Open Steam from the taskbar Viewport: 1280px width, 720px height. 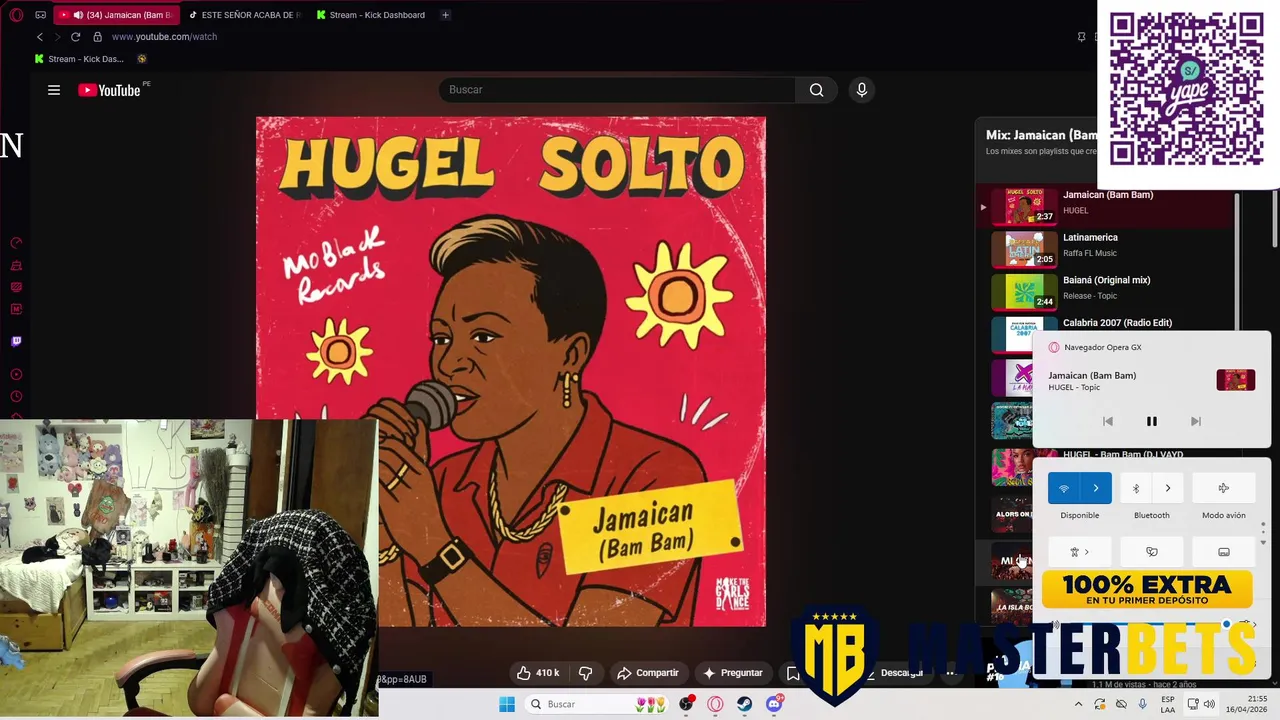point(745,704)
